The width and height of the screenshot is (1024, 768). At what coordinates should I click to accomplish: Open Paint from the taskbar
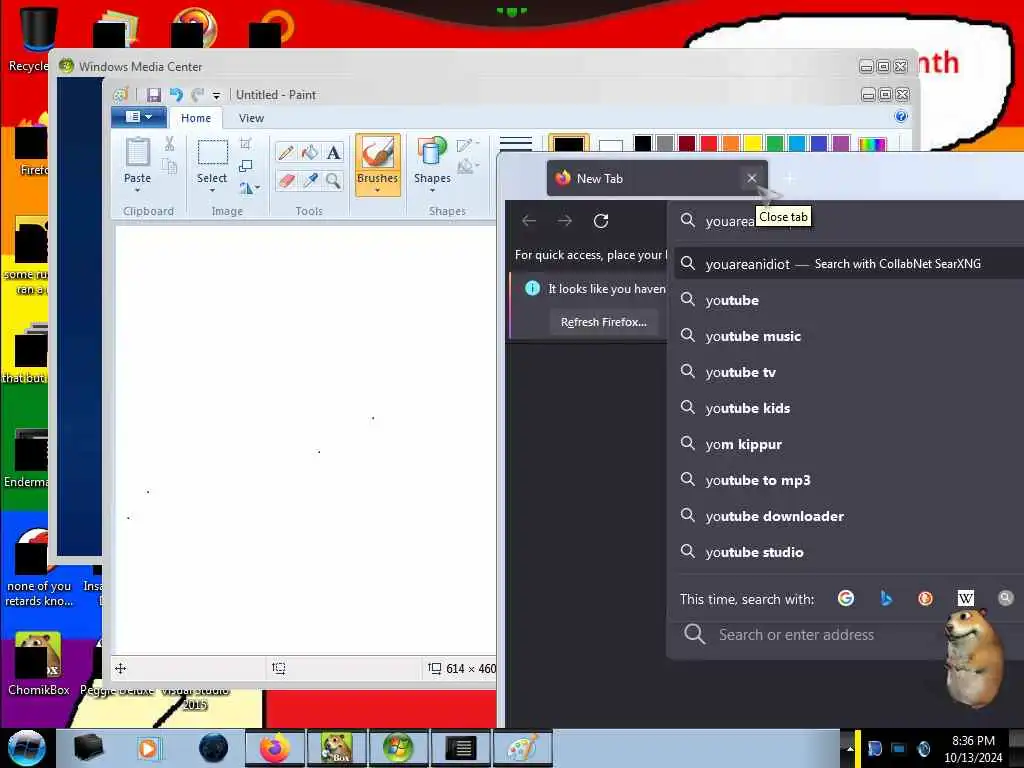click(x=522, y=748)
